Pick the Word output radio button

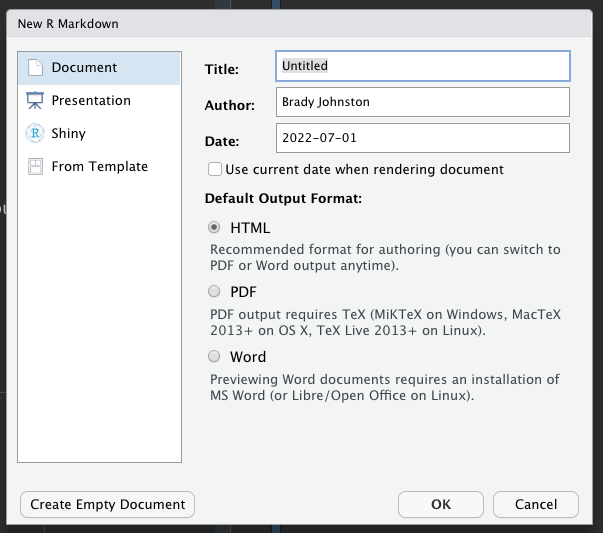pos(214,356)
